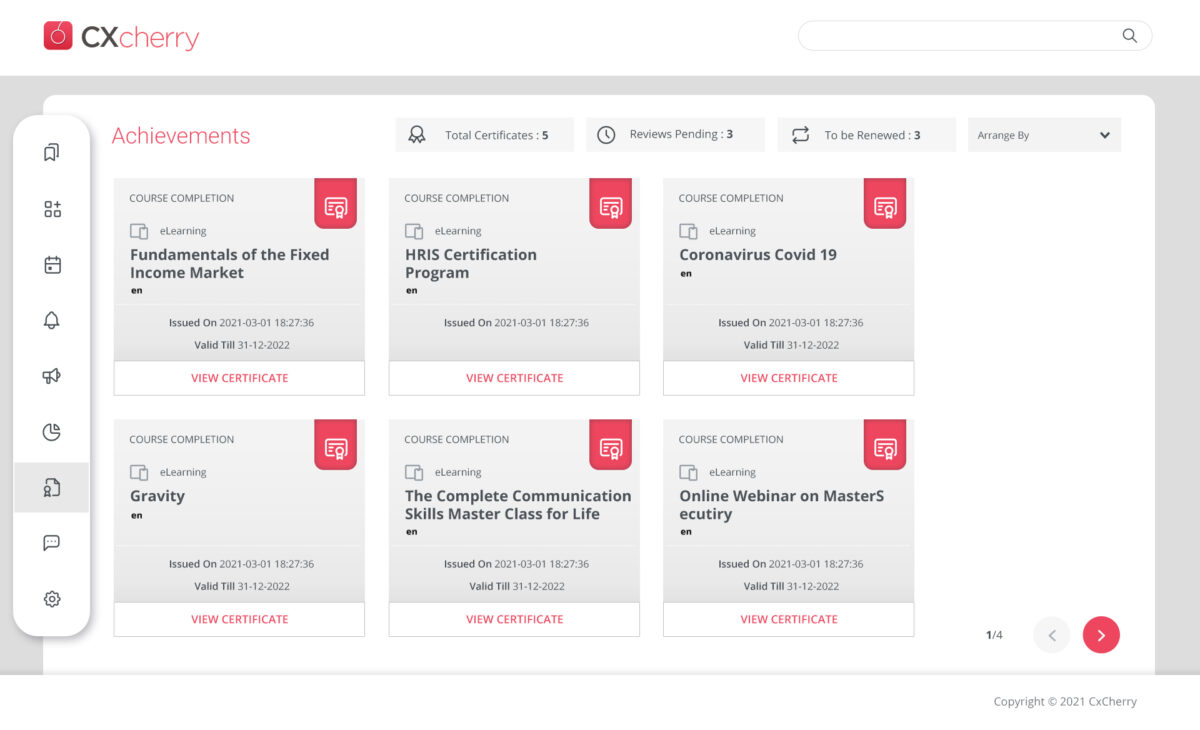1200x730 pixels.
Task: Open the announcements megaphone sidebar icon
Action: click(x=52, y=376)
